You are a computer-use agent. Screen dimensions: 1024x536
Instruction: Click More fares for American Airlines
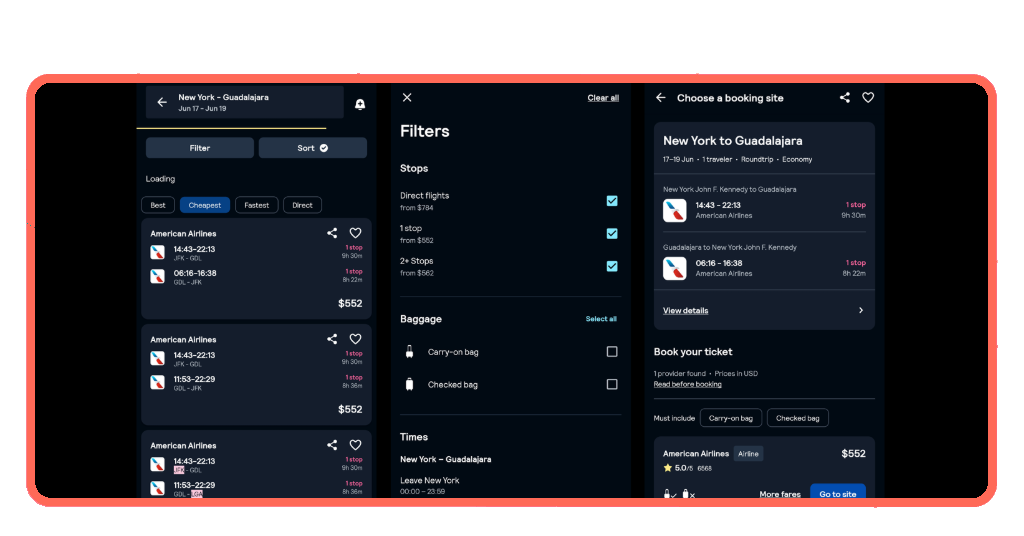[x=780, y=494]
